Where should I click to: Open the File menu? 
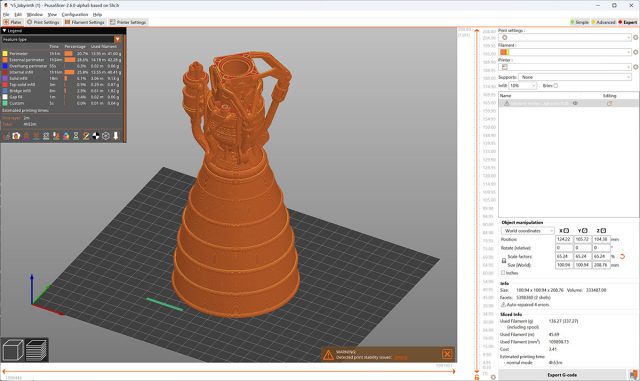tap(6, 14)
